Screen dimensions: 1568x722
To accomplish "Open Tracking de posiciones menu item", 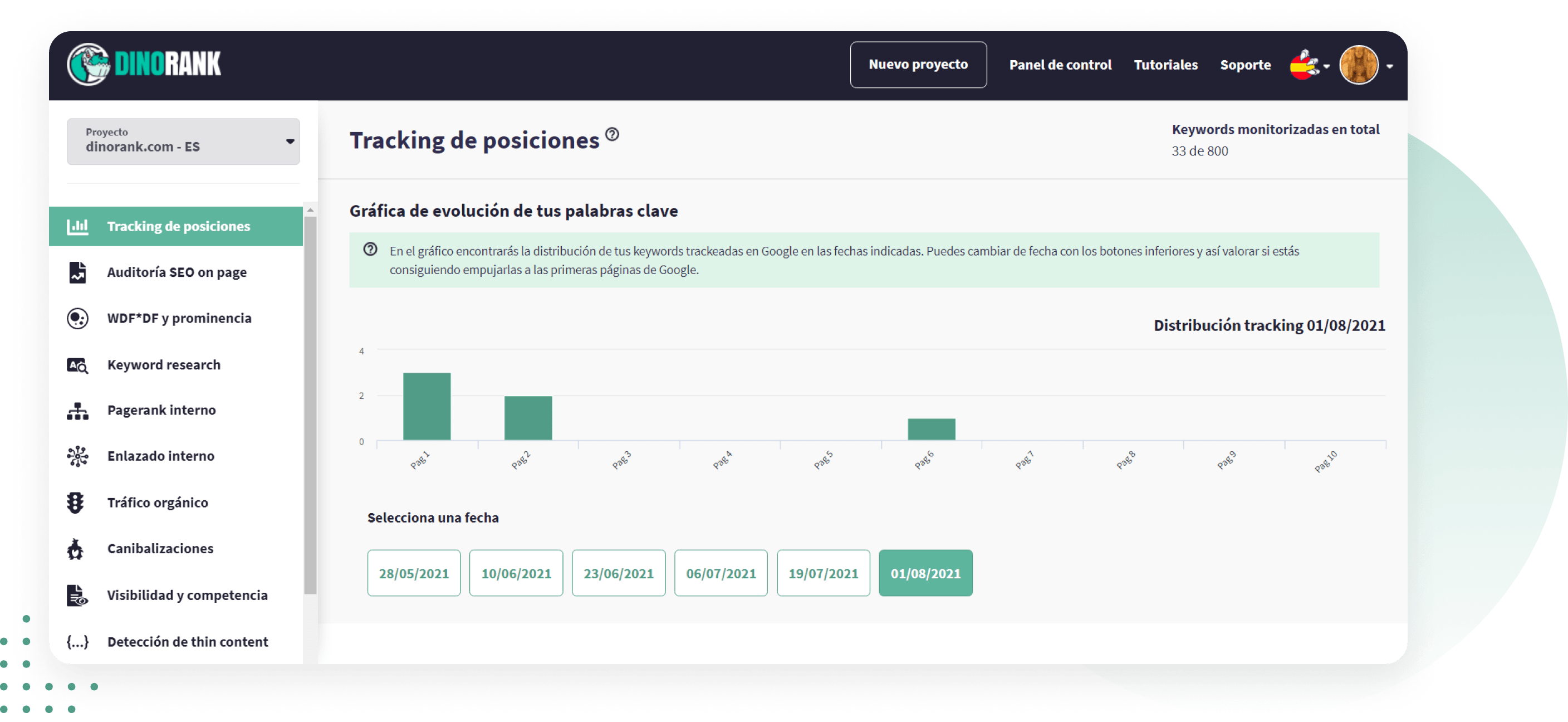I will pos(176,227).
